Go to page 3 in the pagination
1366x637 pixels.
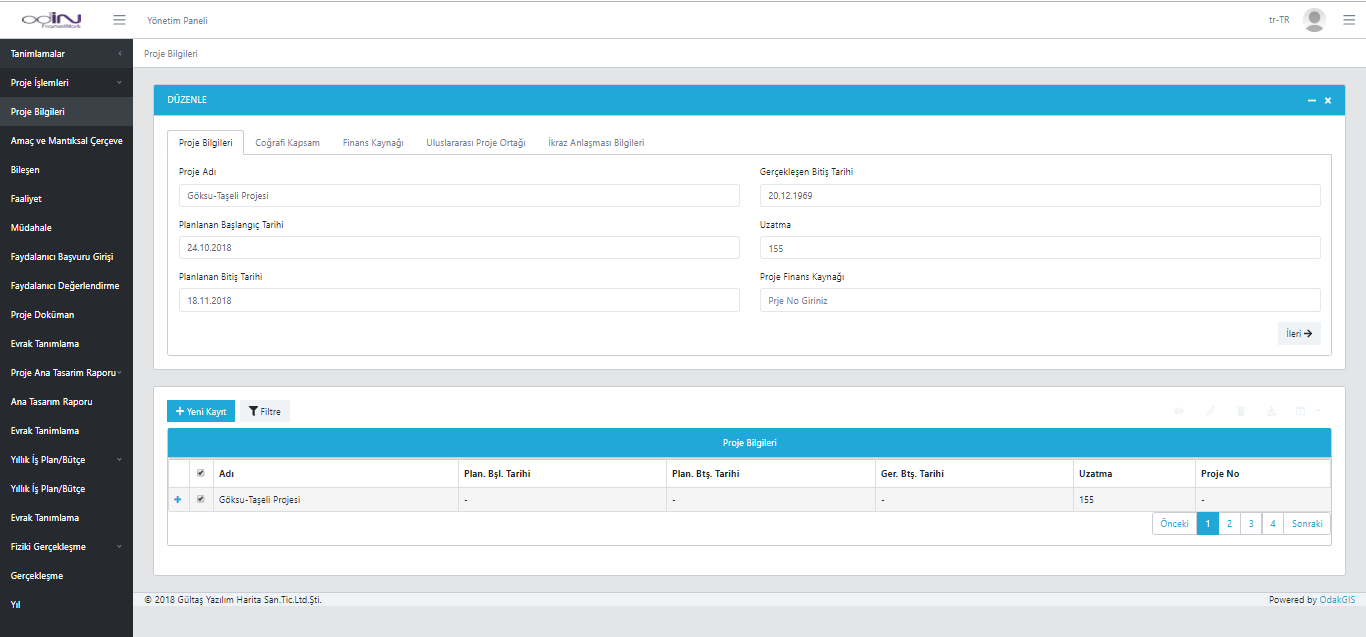click(1251, 524)
